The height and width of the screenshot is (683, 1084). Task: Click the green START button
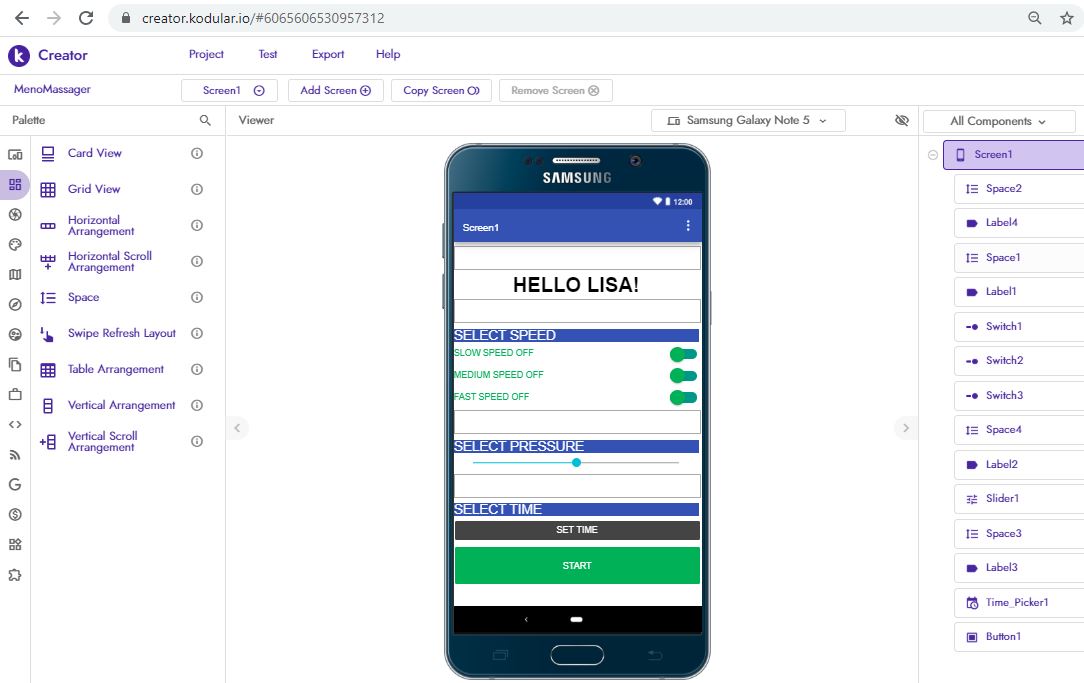[577, 565]
